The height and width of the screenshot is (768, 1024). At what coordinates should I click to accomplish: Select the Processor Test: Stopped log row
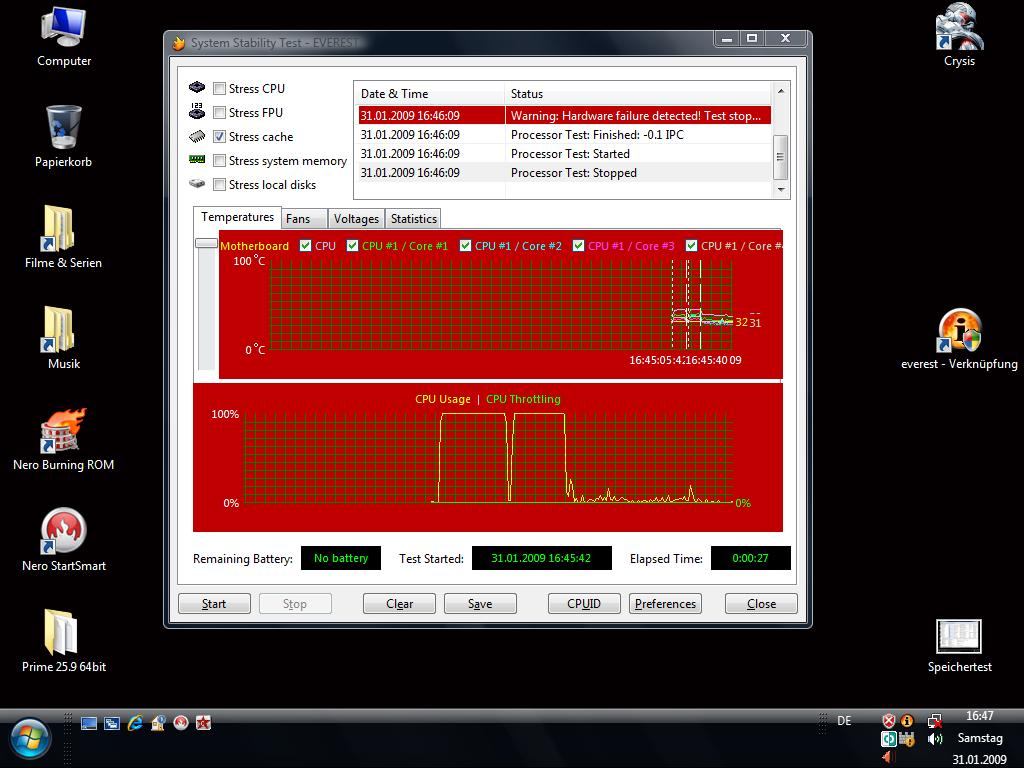[x=564, y=172]
